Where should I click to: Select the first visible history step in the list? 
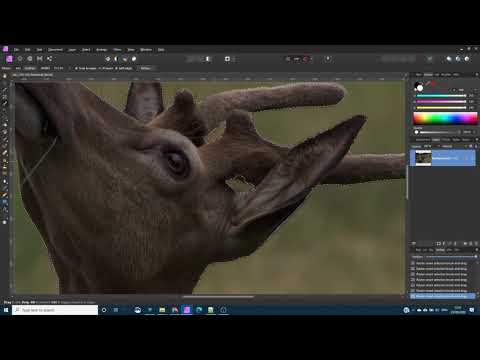[443, 263]
